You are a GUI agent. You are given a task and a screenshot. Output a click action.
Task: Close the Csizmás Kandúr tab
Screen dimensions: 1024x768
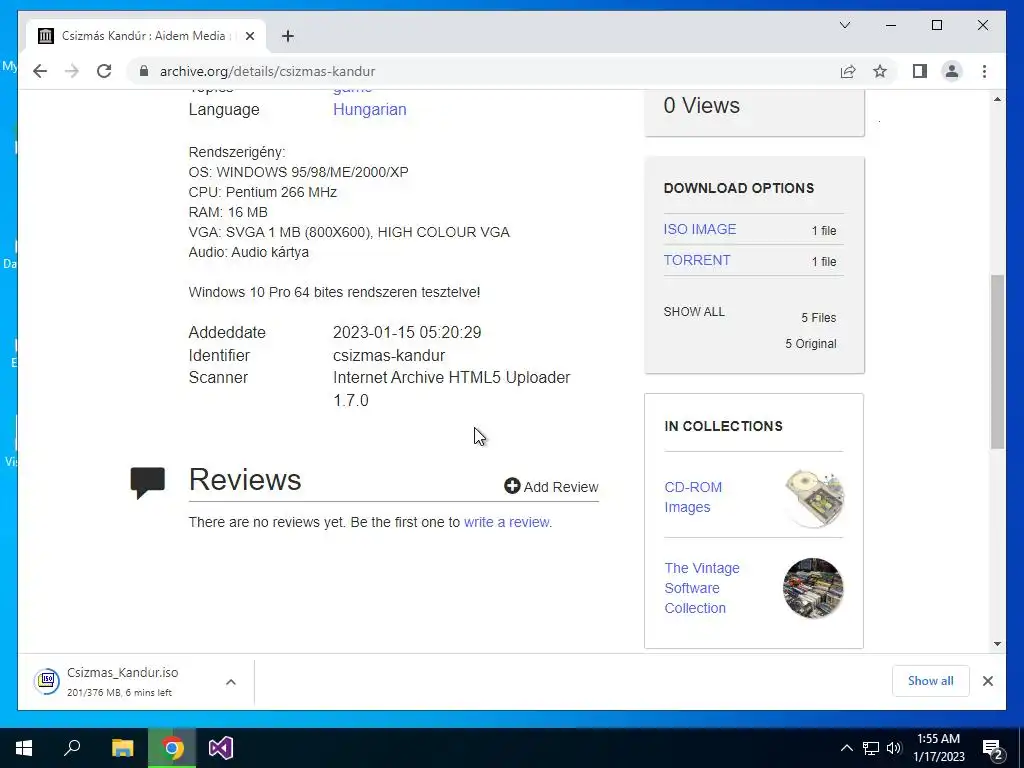[x=249, y=36]
